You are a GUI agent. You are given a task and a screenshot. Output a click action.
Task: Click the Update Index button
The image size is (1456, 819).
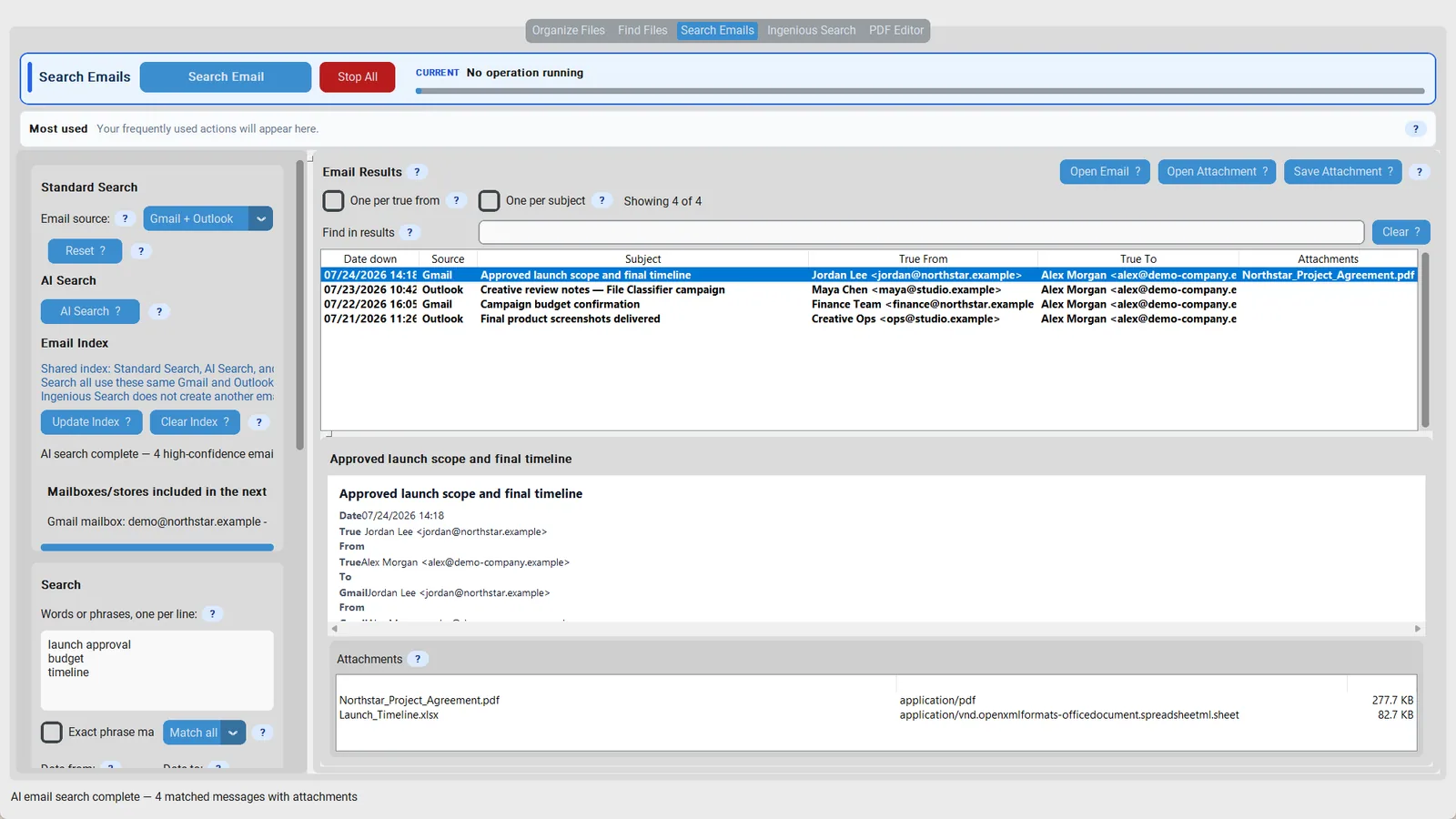click(92, 422)
